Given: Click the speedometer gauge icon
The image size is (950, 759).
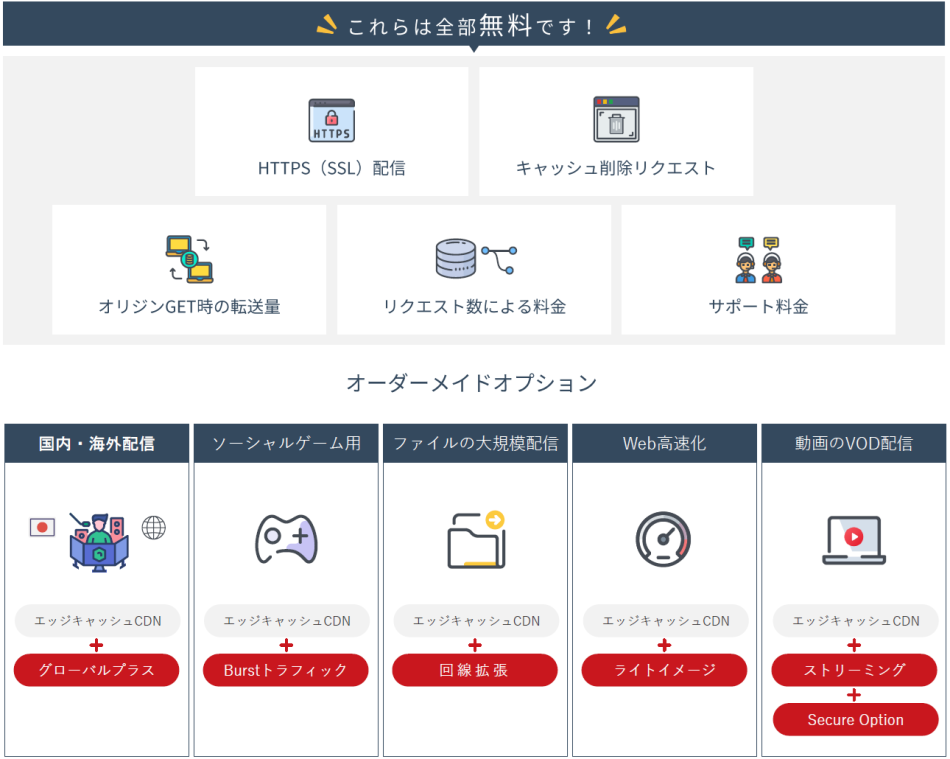Looking at the screenshot, I should (663, 539).
